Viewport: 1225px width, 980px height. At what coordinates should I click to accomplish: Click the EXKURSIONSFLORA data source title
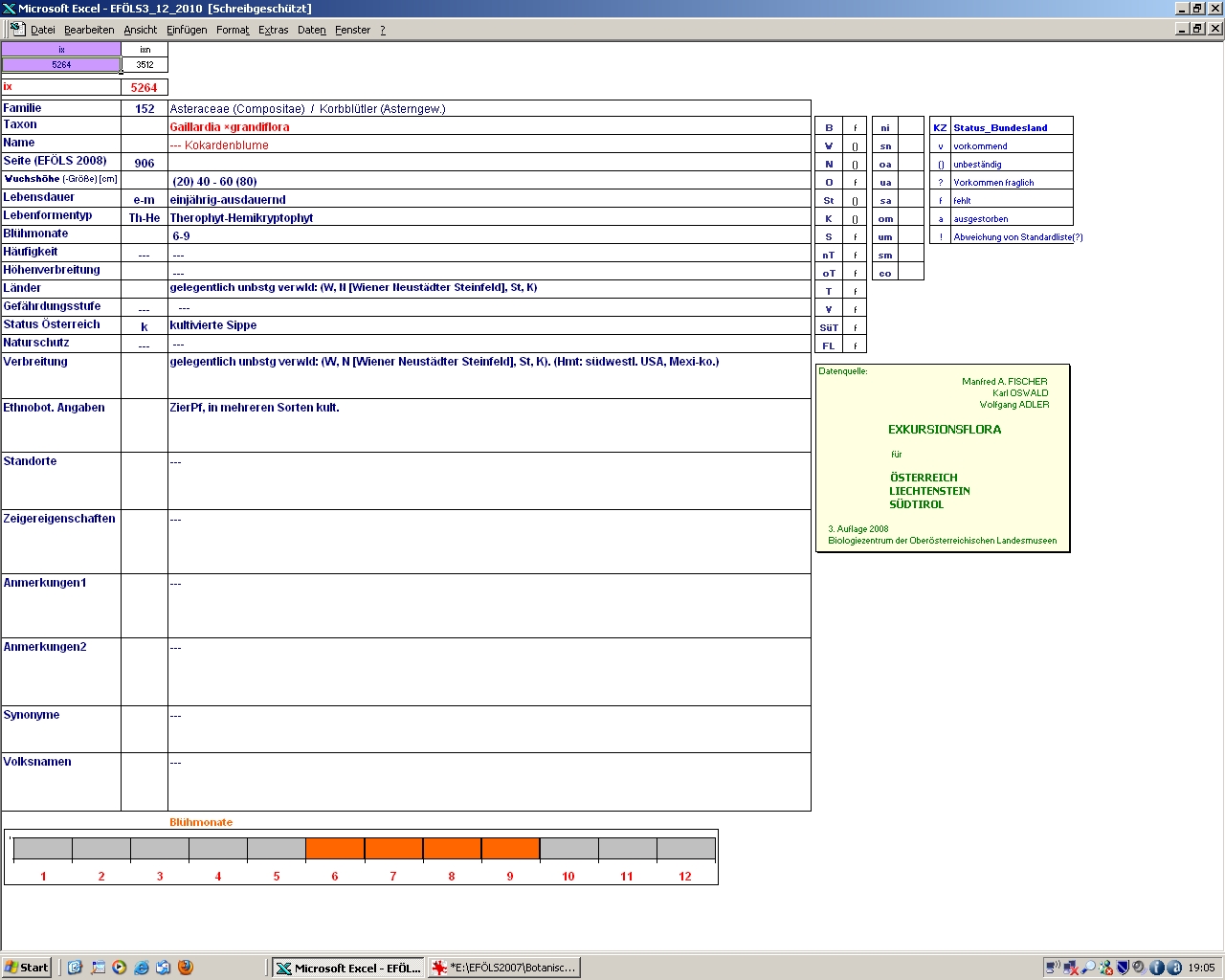click(945, 430)
